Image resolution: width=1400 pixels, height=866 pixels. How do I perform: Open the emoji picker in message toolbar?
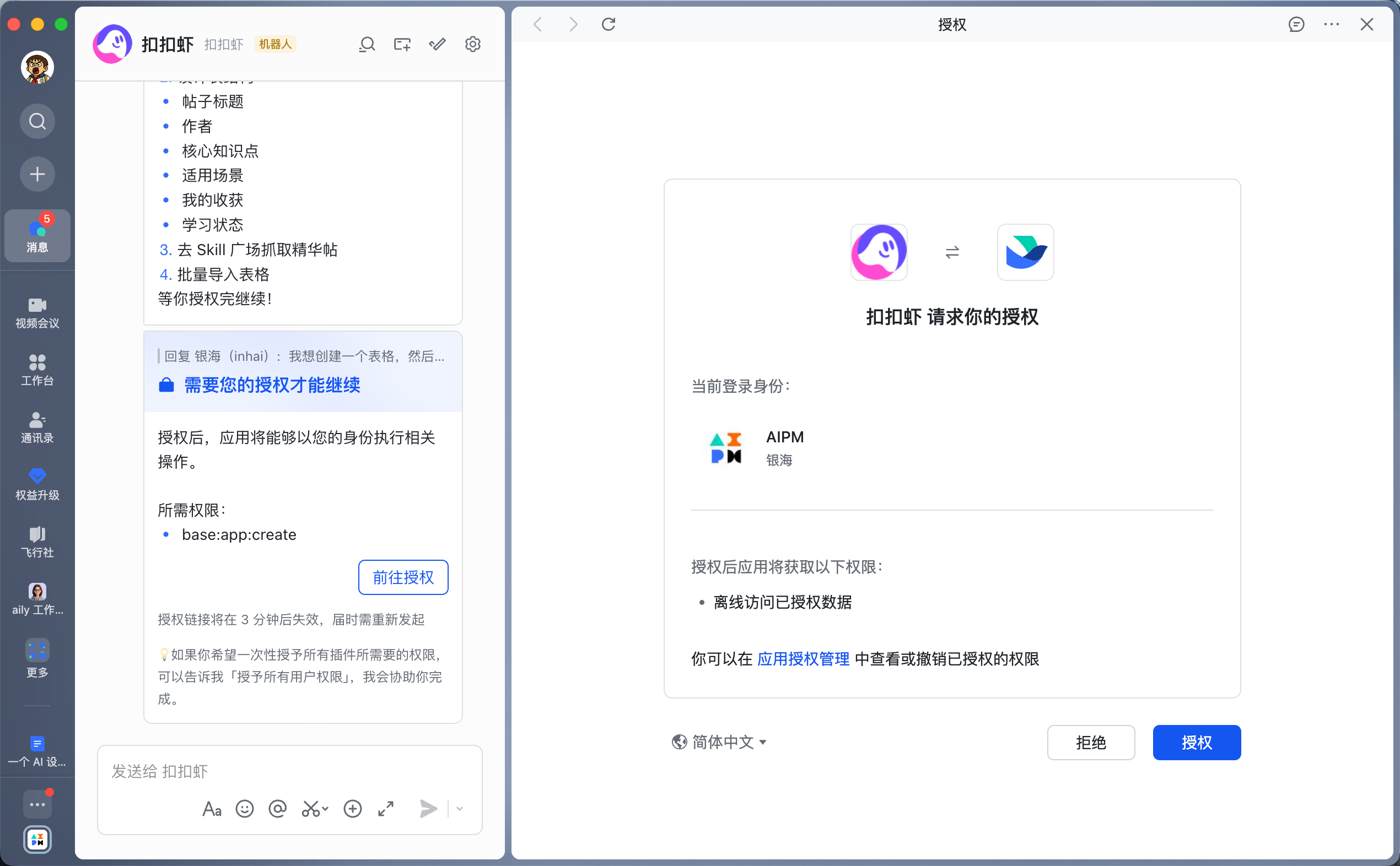point(245,809)
